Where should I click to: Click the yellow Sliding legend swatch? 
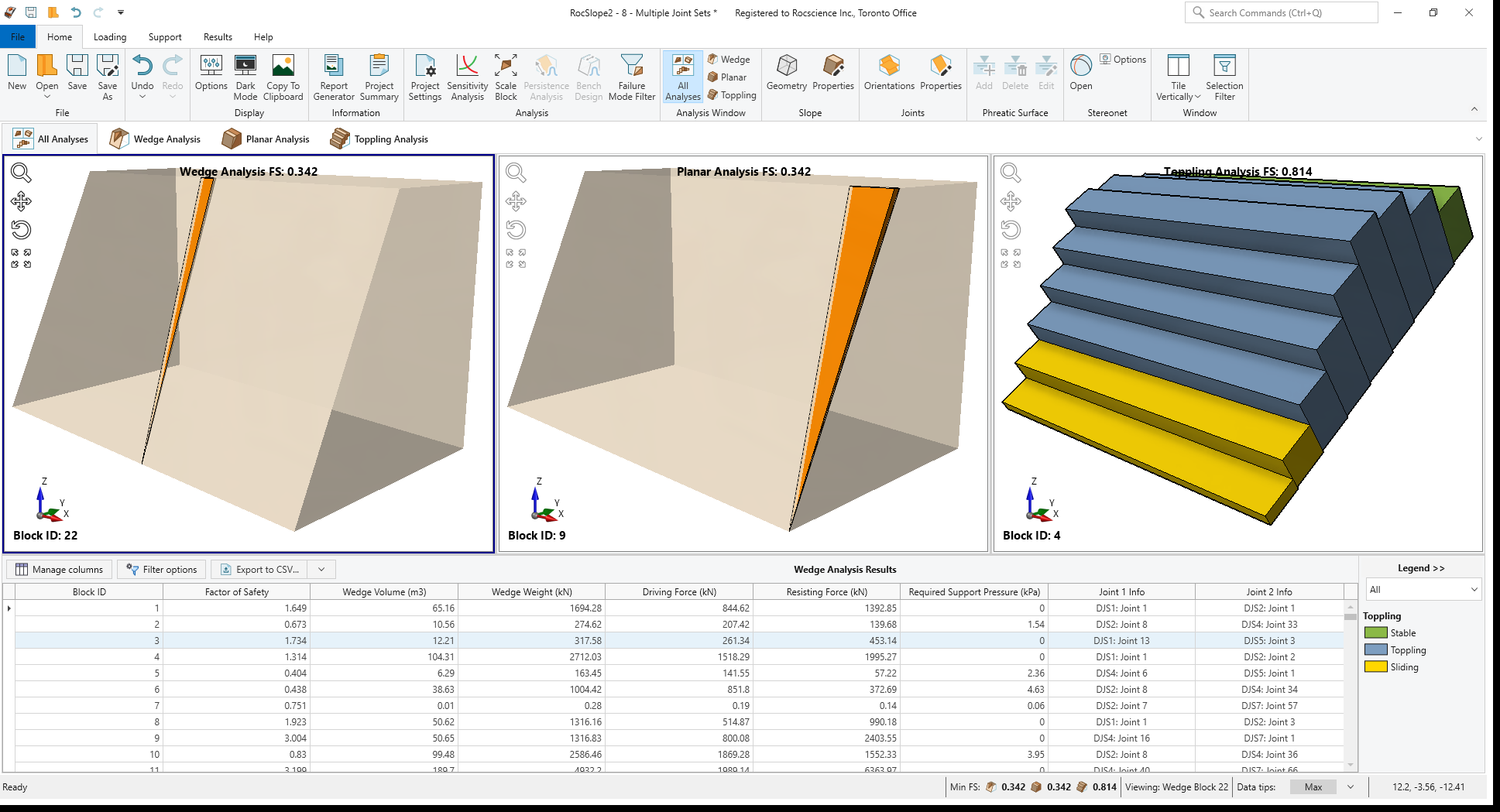pyautogui.click(x=1375, y=667)
